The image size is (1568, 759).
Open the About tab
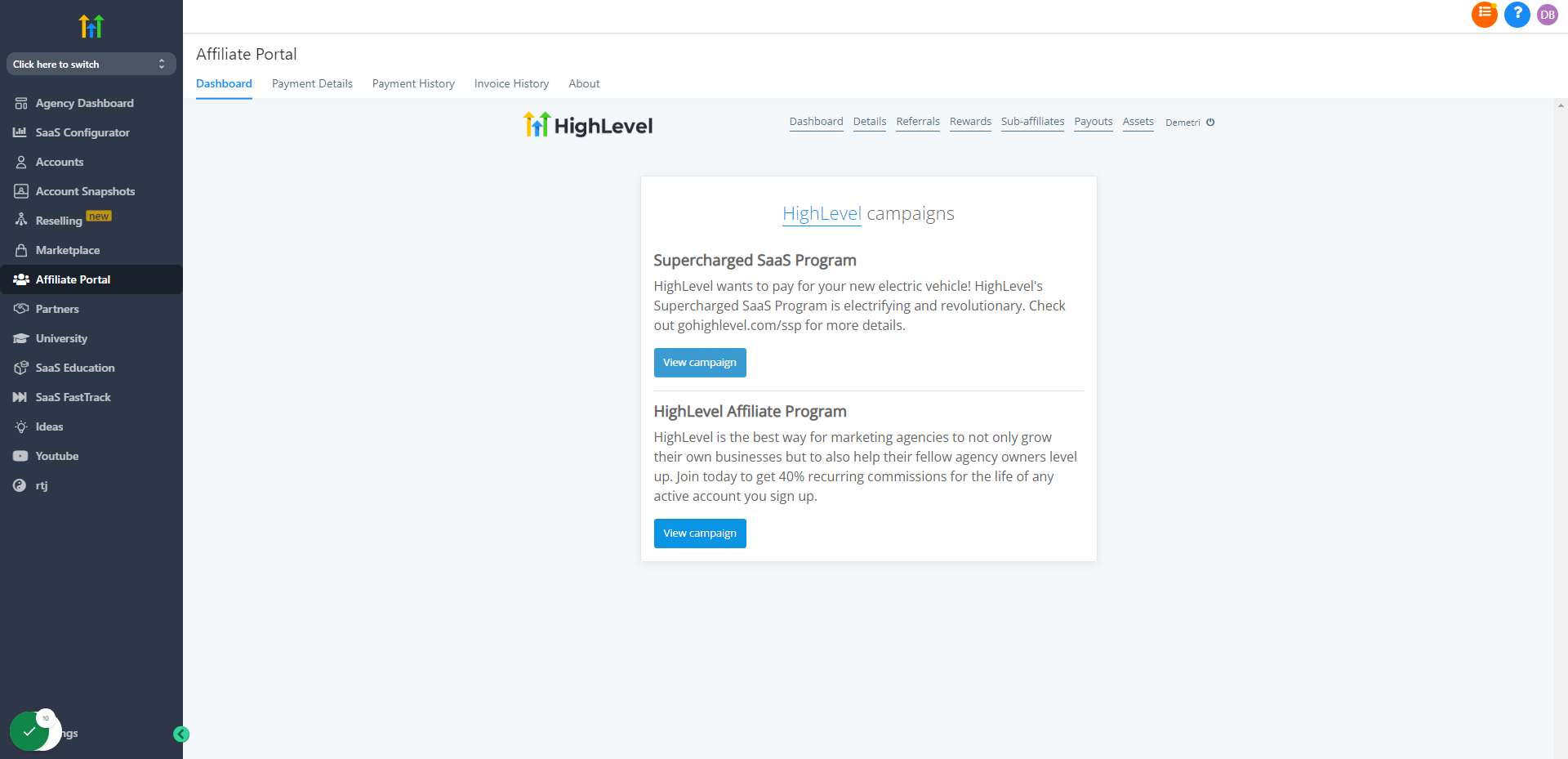tap(584, 83)
